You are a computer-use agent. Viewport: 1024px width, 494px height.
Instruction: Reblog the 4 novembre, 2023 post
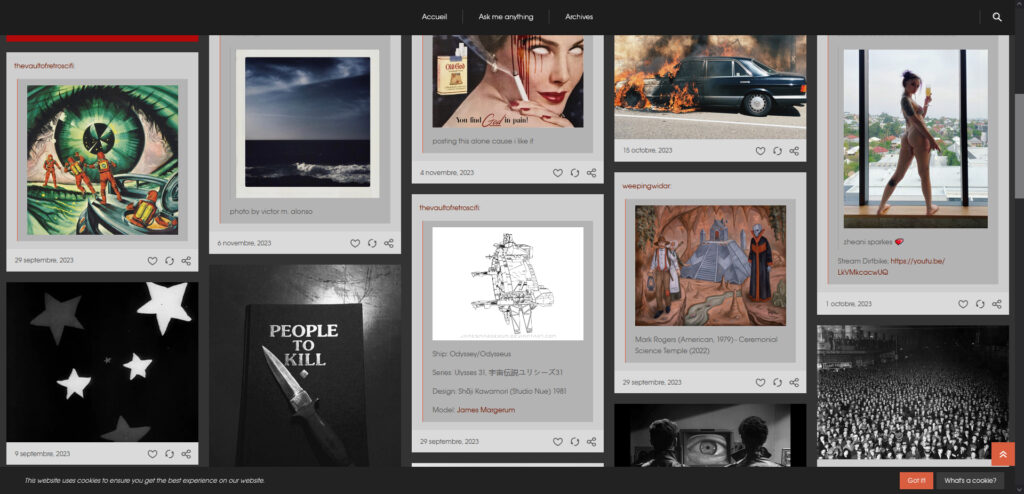574,173
